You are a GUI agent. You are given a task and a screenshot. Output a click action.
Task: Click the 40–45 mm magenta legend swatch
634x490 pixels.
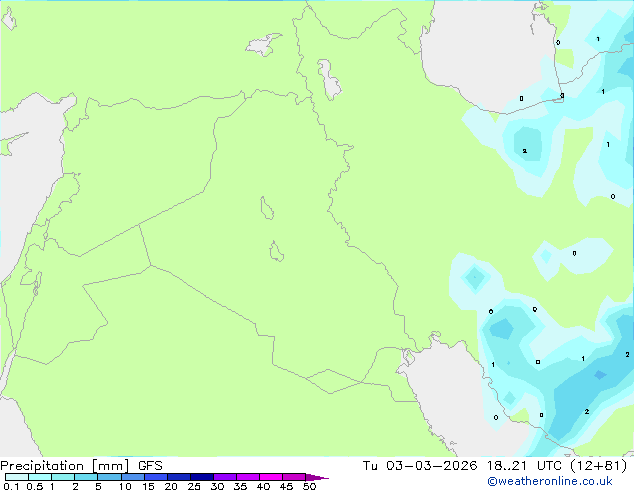pos(271,477)
